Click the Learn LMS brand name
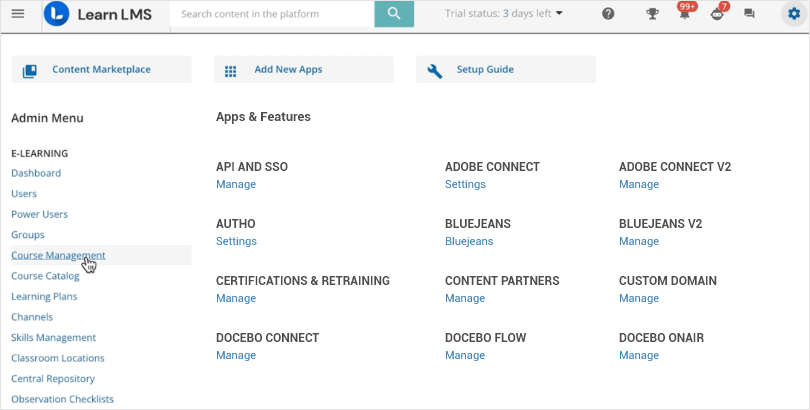Viewport: 810px width, 410px height. click(x=115, y=14)
